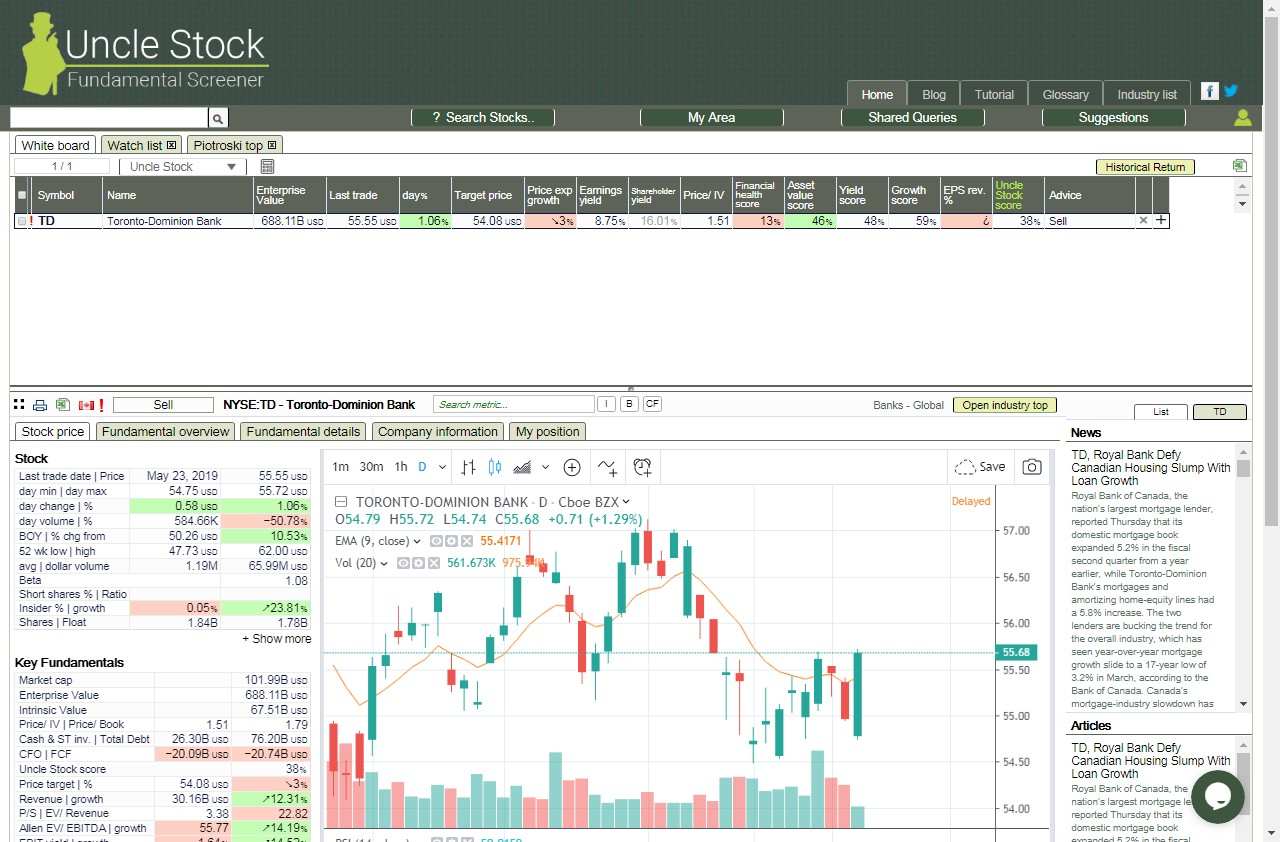The height and width of the screenshot is (842, 1280).
Task: Expand the EMA (9, close) legend chevron
Action: click(417, 541)
